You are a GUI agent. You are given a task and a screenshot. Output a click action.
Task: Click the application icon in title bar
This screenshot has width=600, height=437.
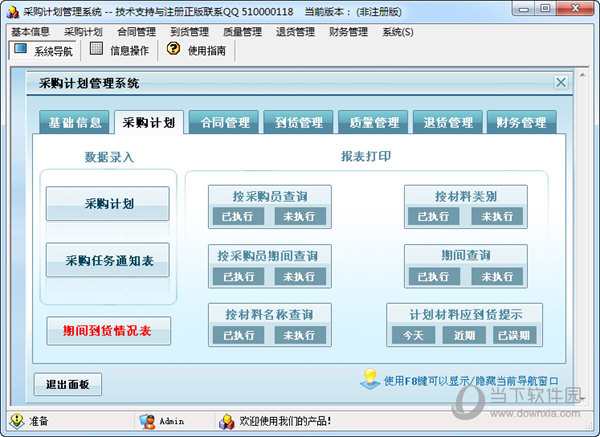point(13,12)
